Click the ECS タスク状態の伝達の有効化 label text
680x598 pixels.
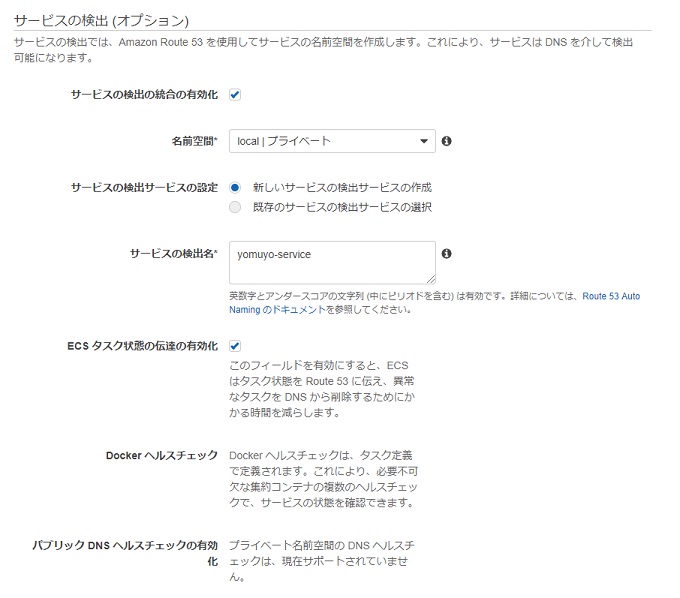point(142,346)
